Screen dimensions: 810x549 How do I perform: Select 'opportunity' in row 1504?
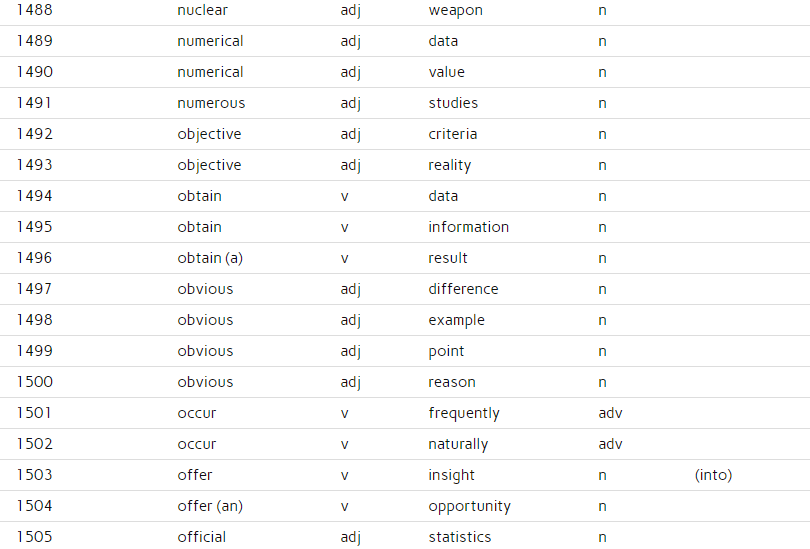[x=470, y=506]
